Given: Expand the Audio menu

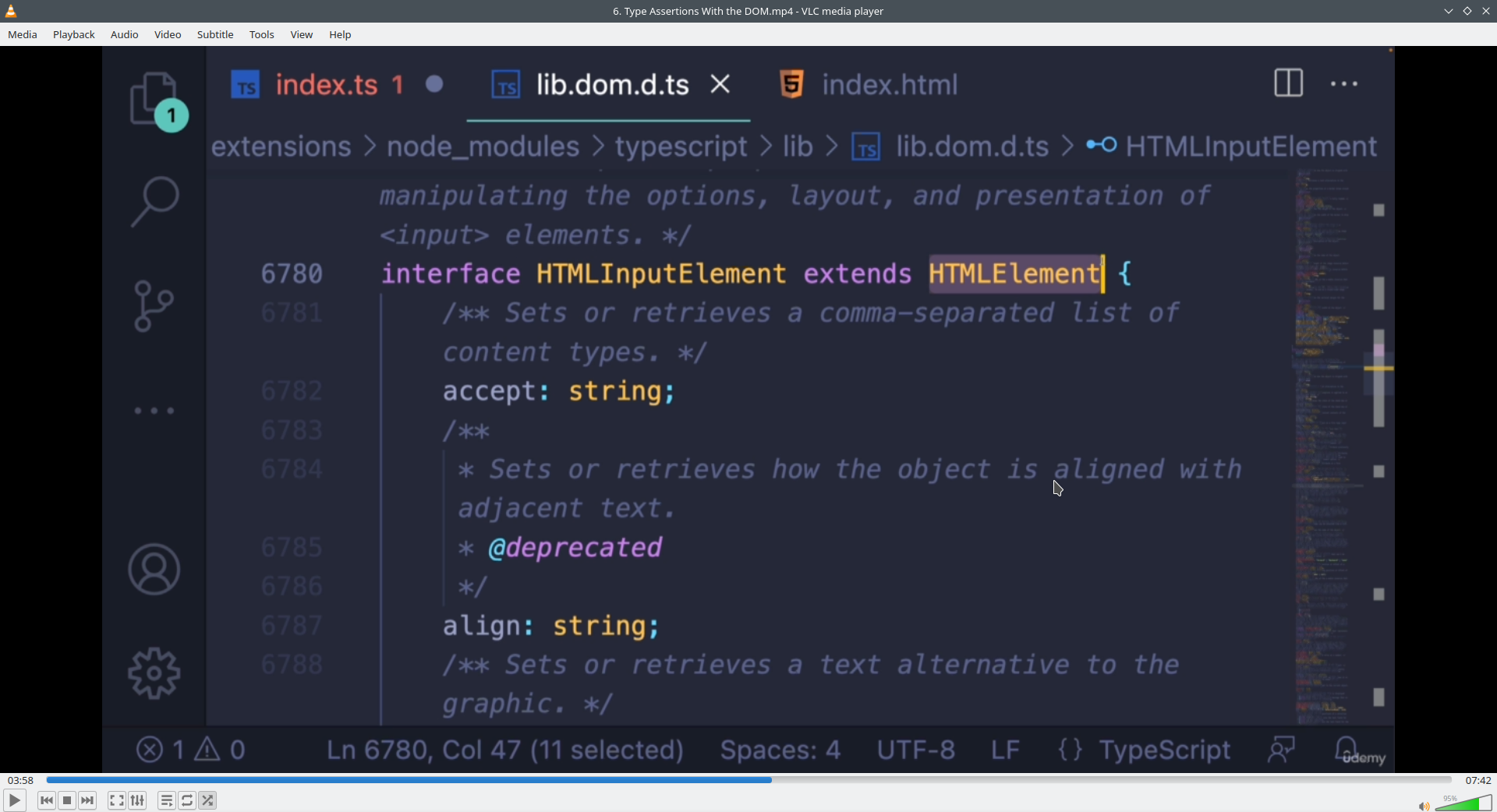Looking at the screenshot, I should pyautogui.click(x=124, y=34).
